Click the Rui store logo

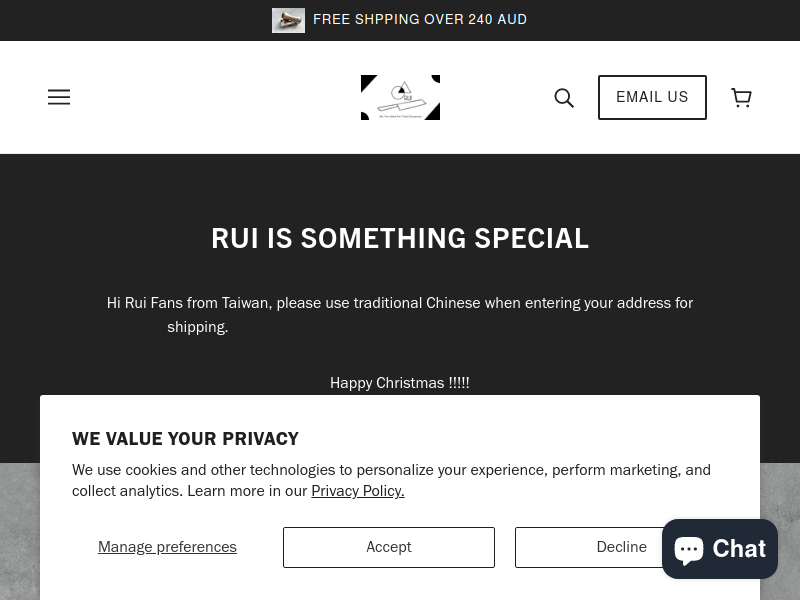coord(401,97)
